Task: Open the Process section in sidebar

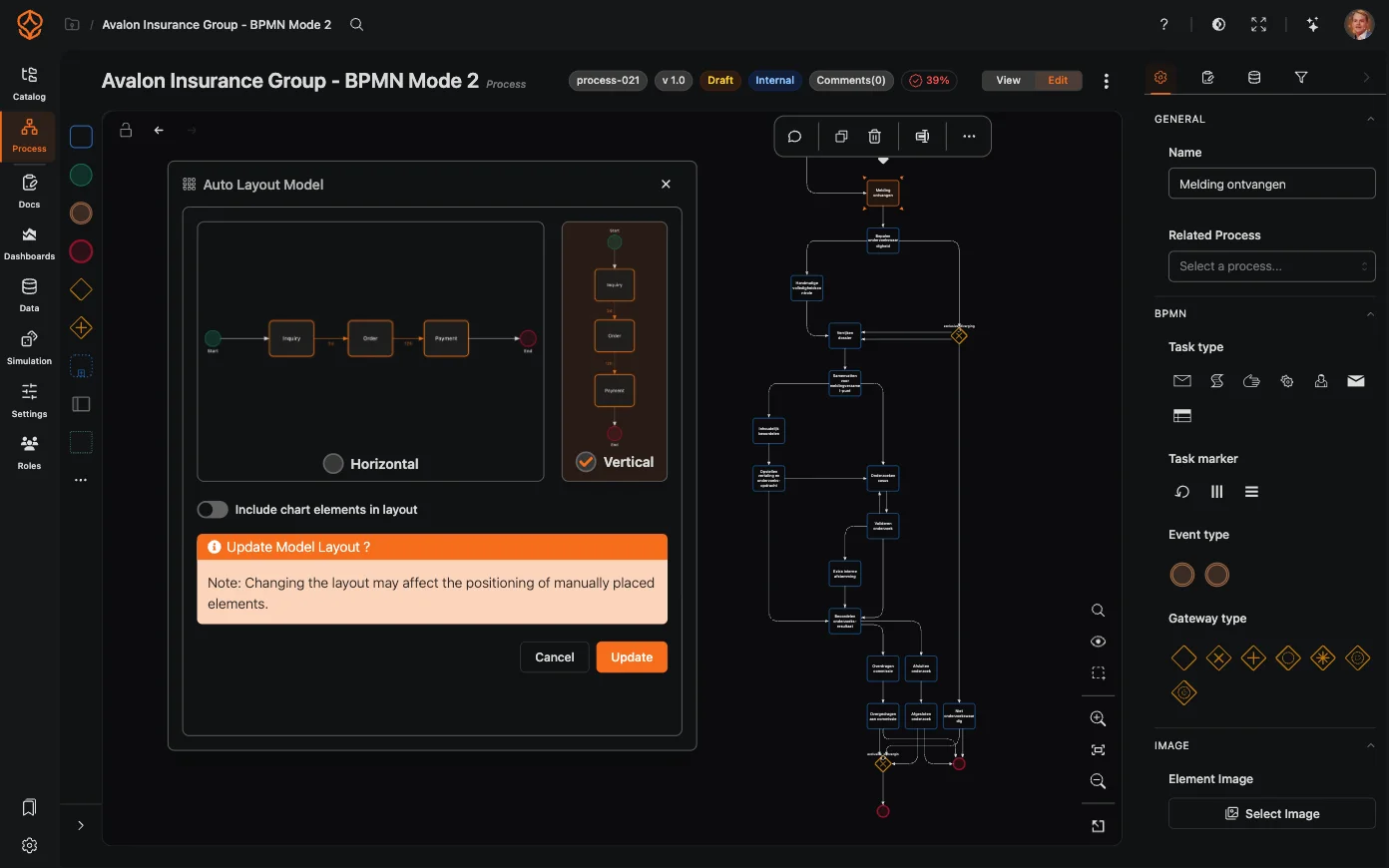Action: pos(29,137)
